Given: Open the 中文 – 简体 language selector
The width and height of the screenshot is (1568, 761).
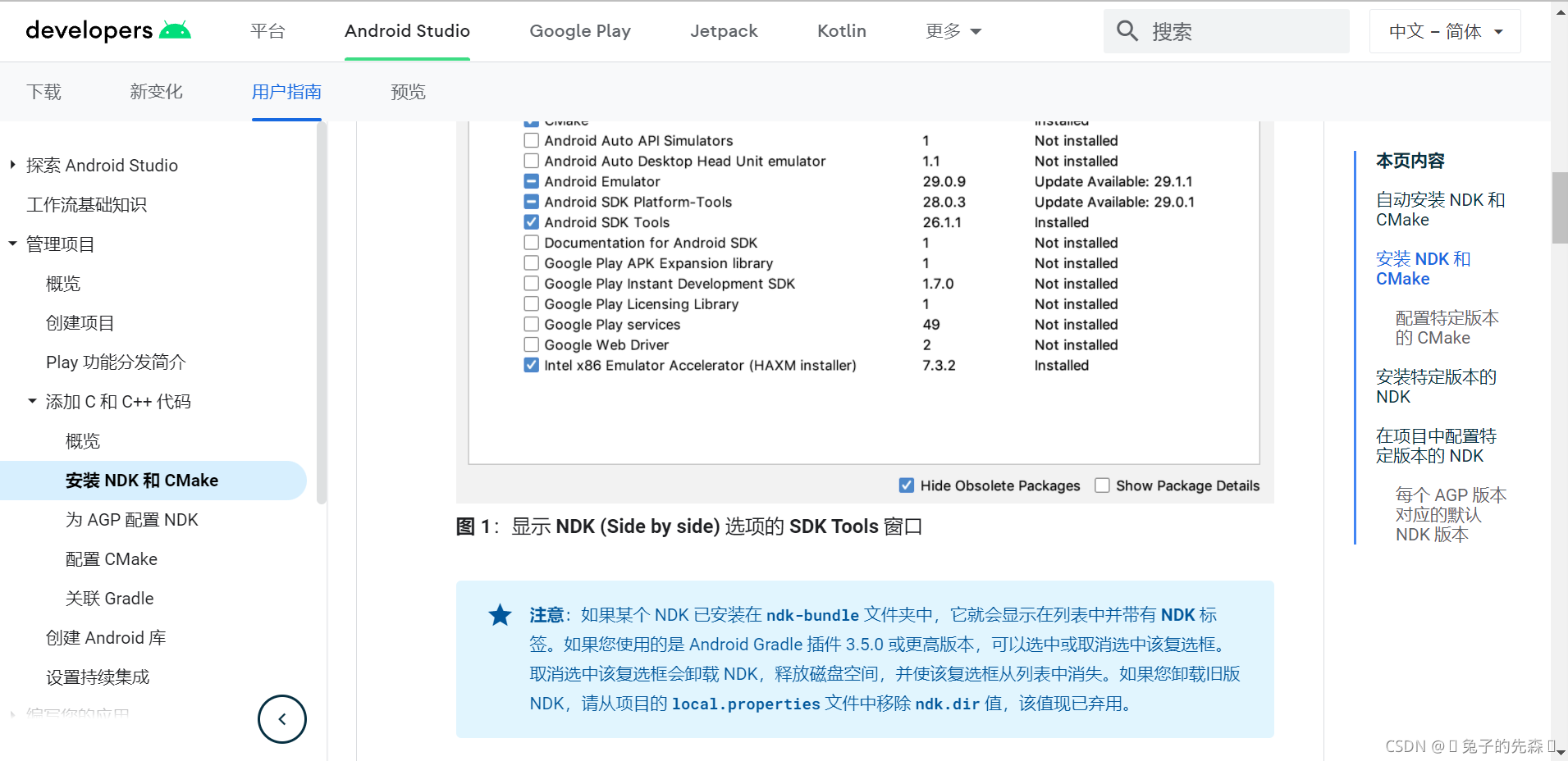Looking at the screenshot, I should pyautogui.click(x=1445, y=31).
